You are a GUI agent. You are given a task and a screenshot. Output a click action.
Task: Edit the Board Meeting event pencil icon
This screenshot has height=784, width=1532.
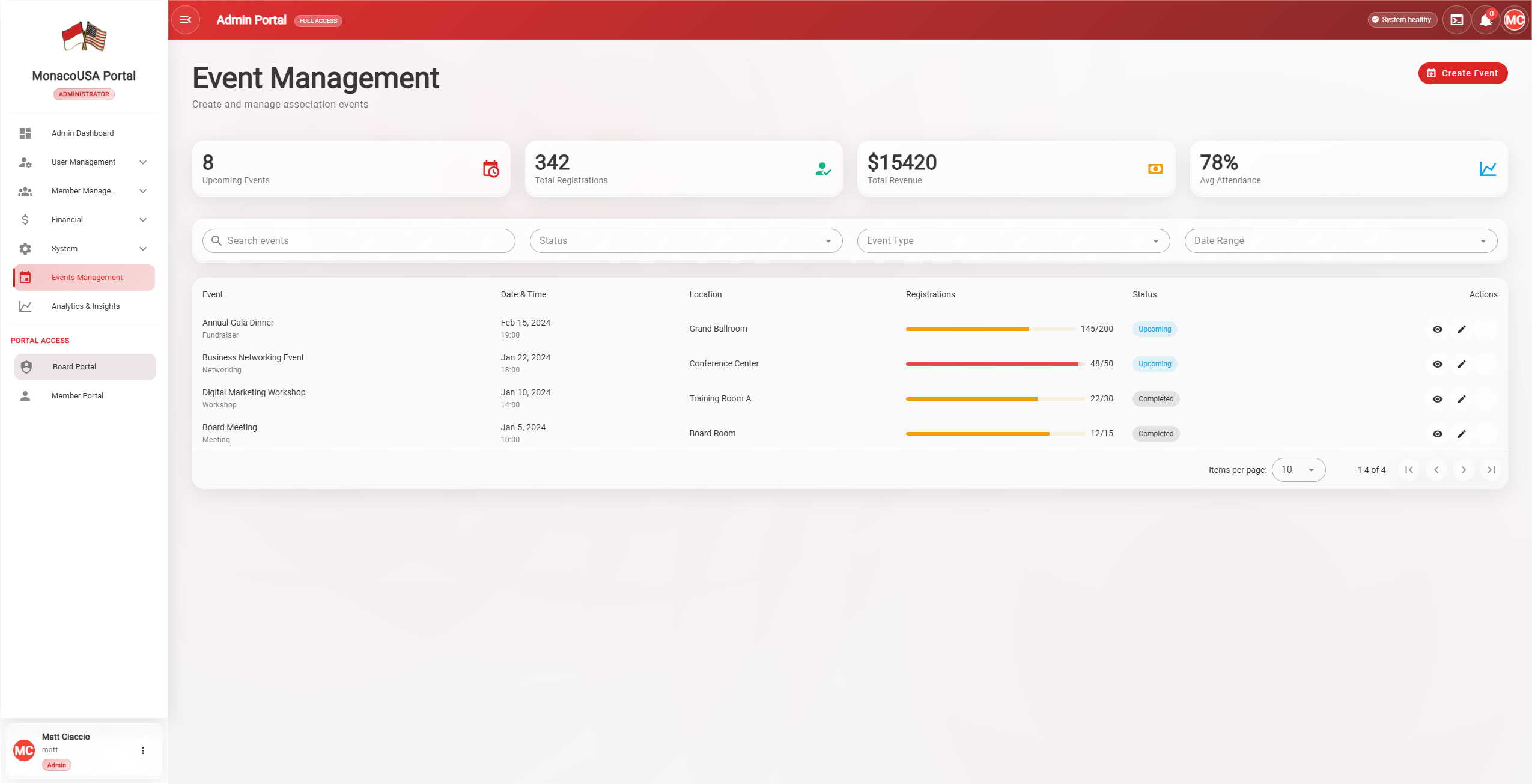(1461, 434)
